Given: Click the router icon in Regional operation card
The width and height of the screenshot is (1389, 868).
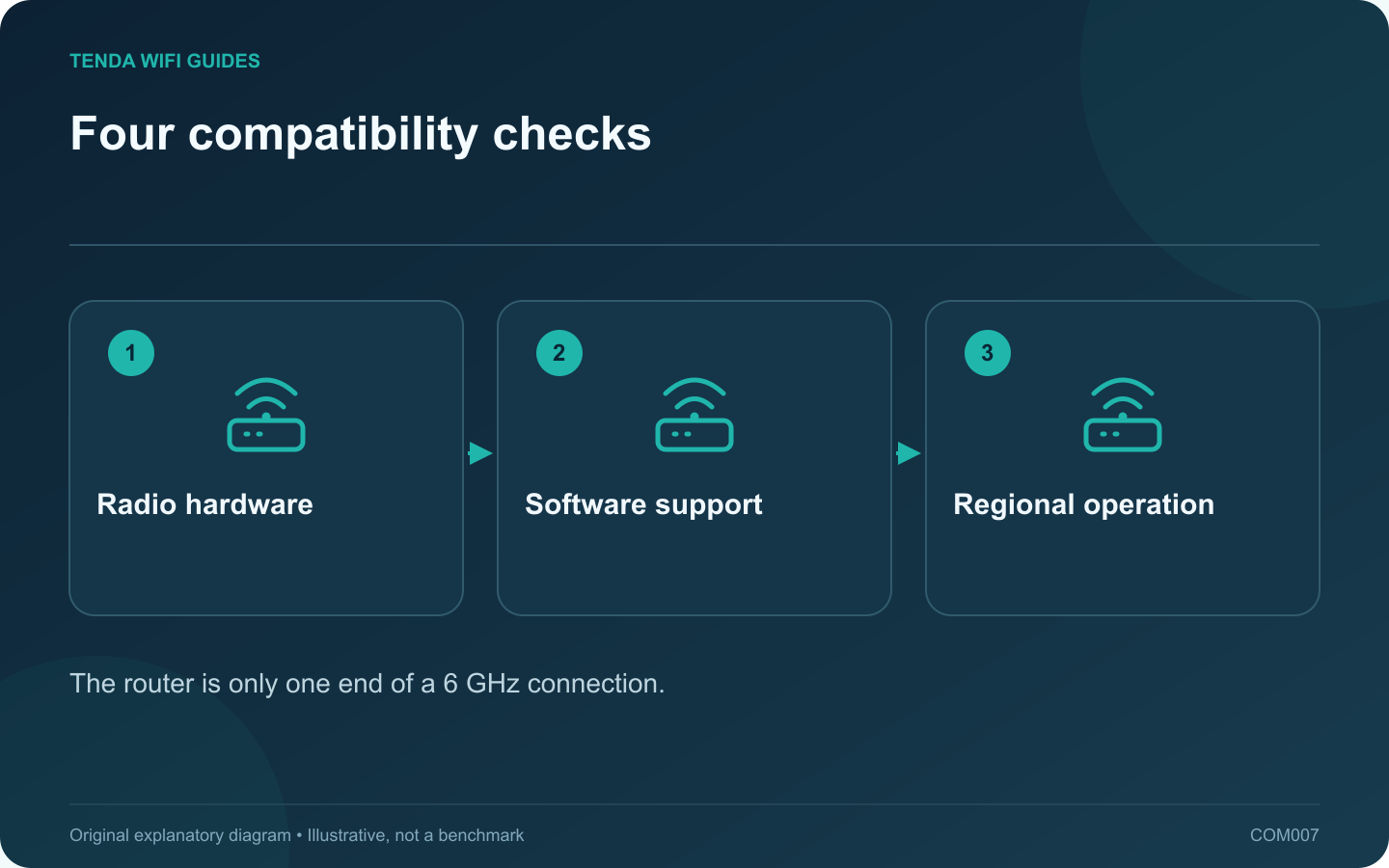Looking at the screenshot, I should [1123, 415].
